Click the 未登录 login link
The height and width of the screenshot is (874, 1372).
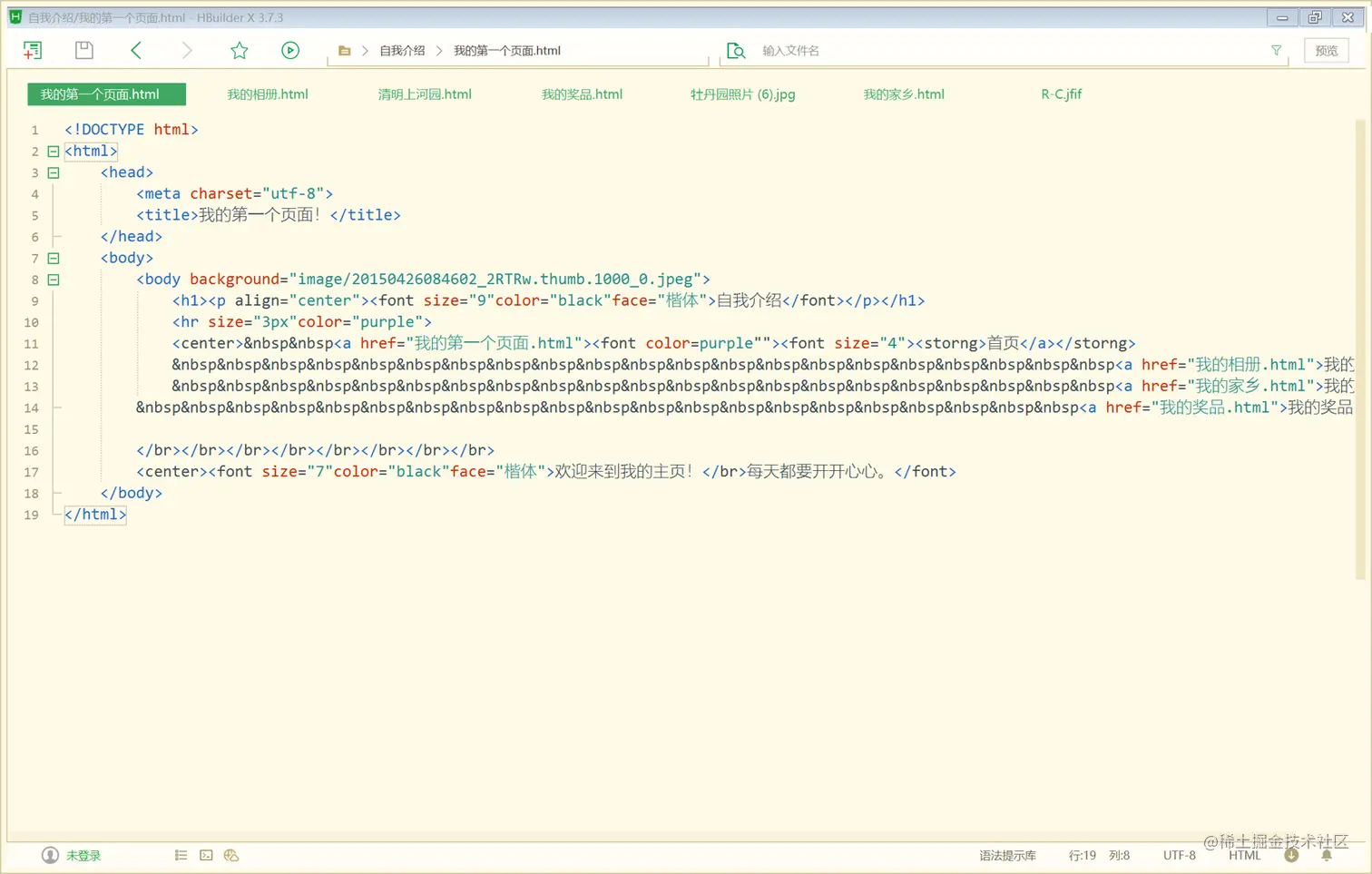coord(83,856)
